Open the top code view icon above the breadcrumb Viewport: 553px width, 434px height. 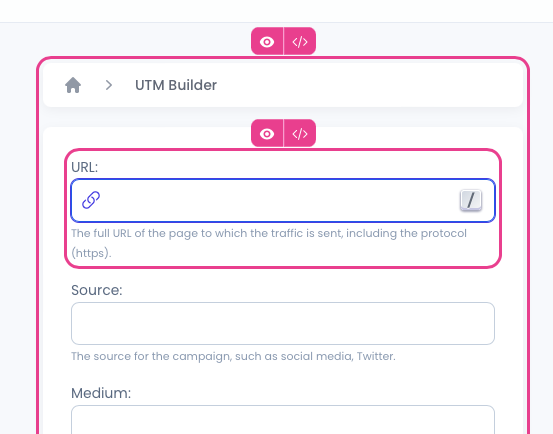click(300, 42)
